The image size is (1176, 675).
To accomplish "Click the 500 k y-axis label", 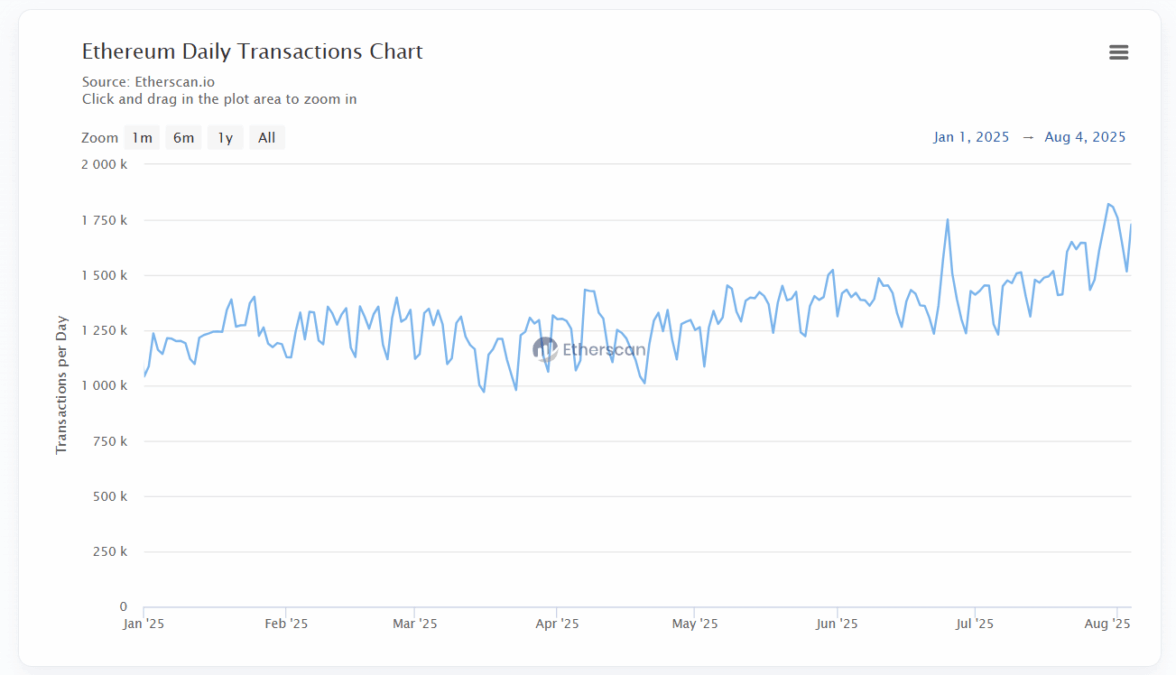I will (110, 496).
